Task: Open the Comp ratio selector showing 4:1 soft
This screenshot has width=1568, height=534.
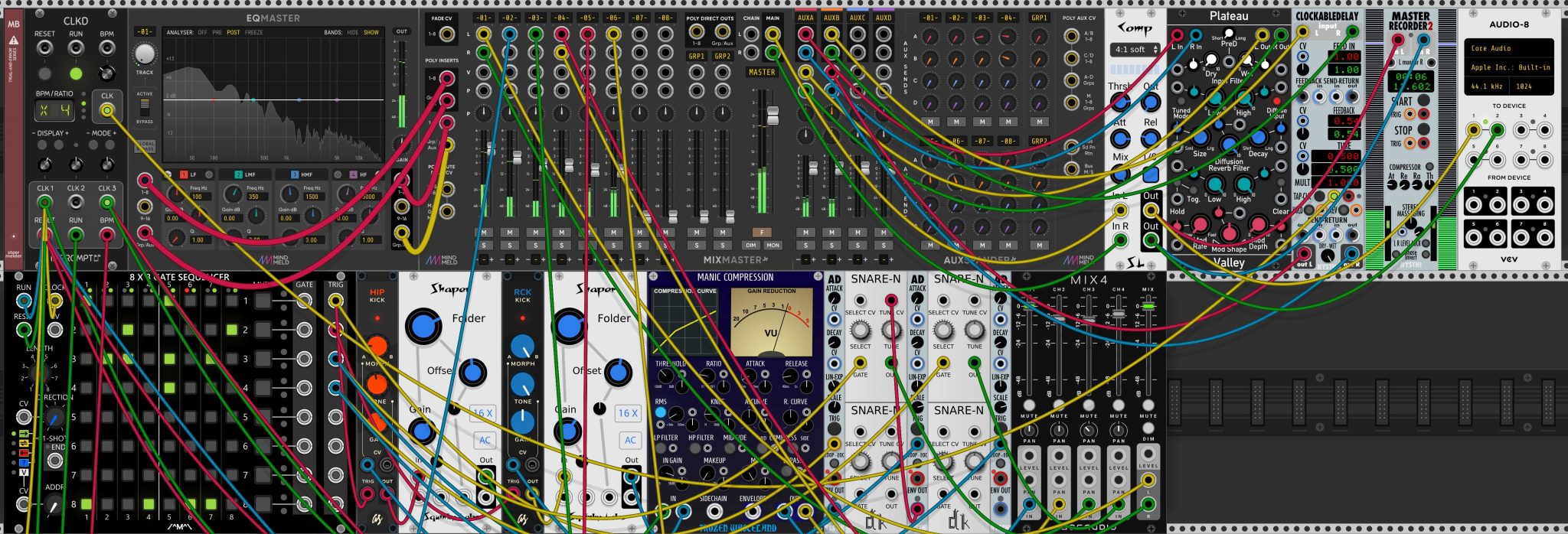Action: click(x=1135, y=50)
